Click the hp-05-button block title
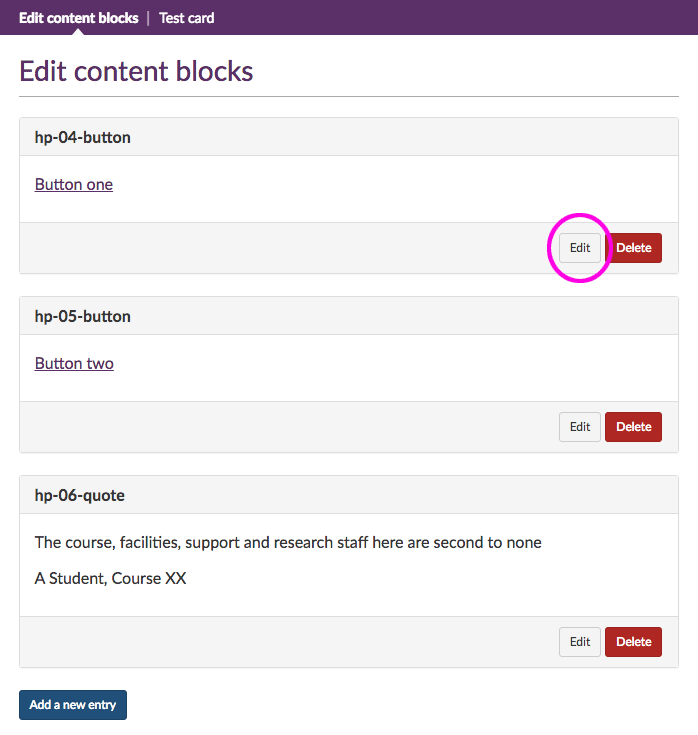The height and width of the screenshot is (735, 698). (x=83, y=316)
